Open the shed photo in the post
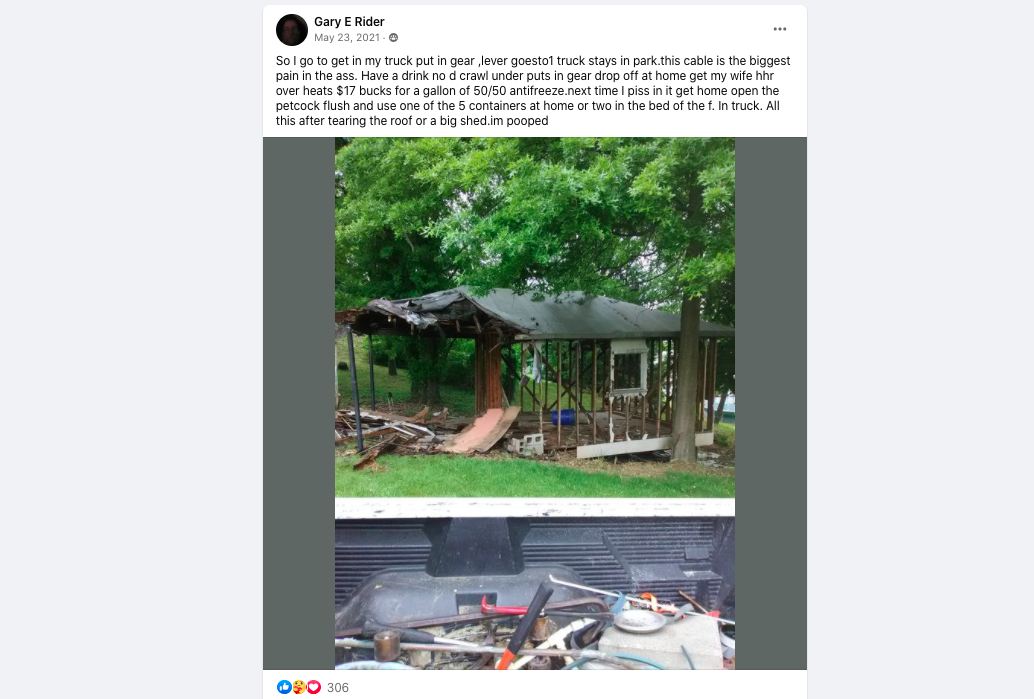1034x699 pixels. click(x=535, y=403)
